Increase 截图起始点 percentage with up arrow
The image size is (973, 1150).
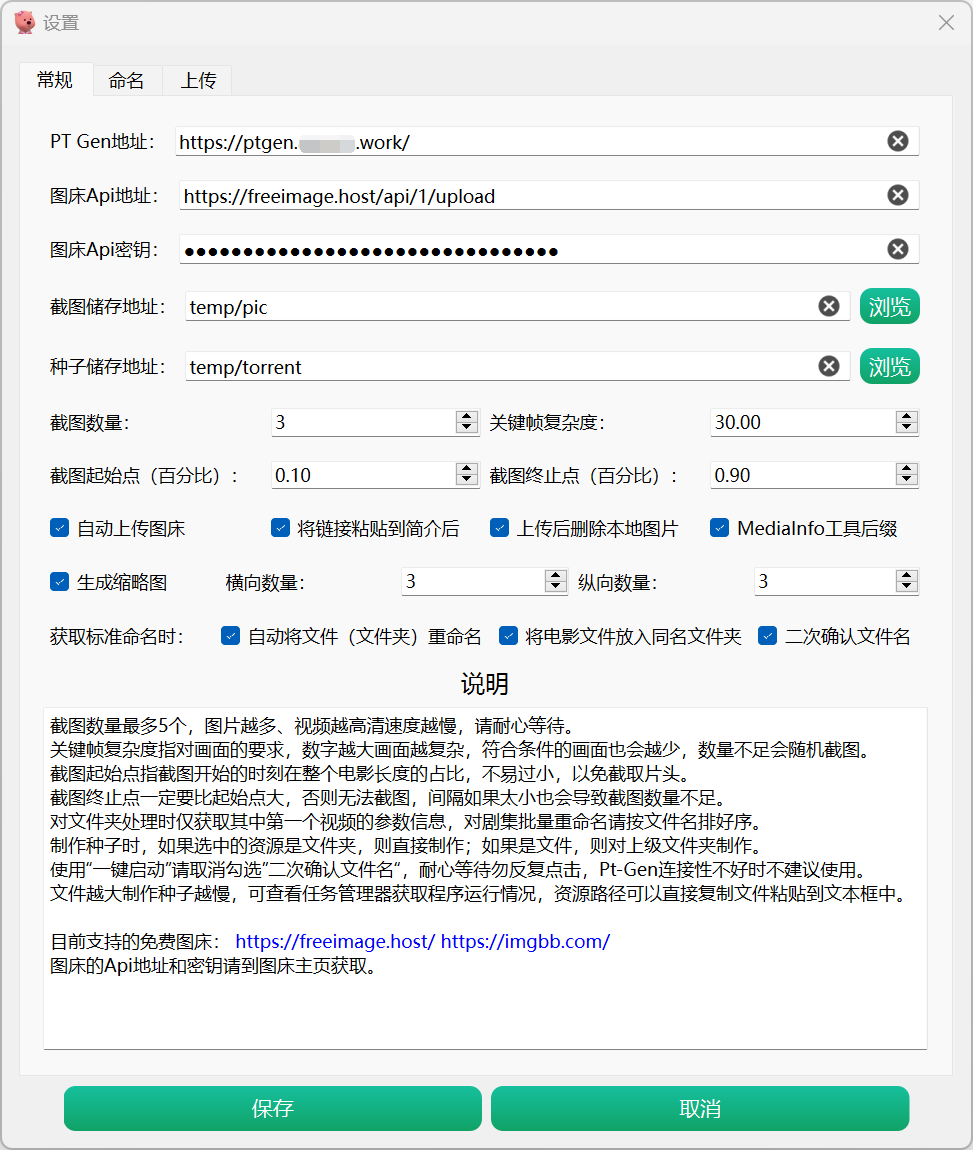coord(466,469)
